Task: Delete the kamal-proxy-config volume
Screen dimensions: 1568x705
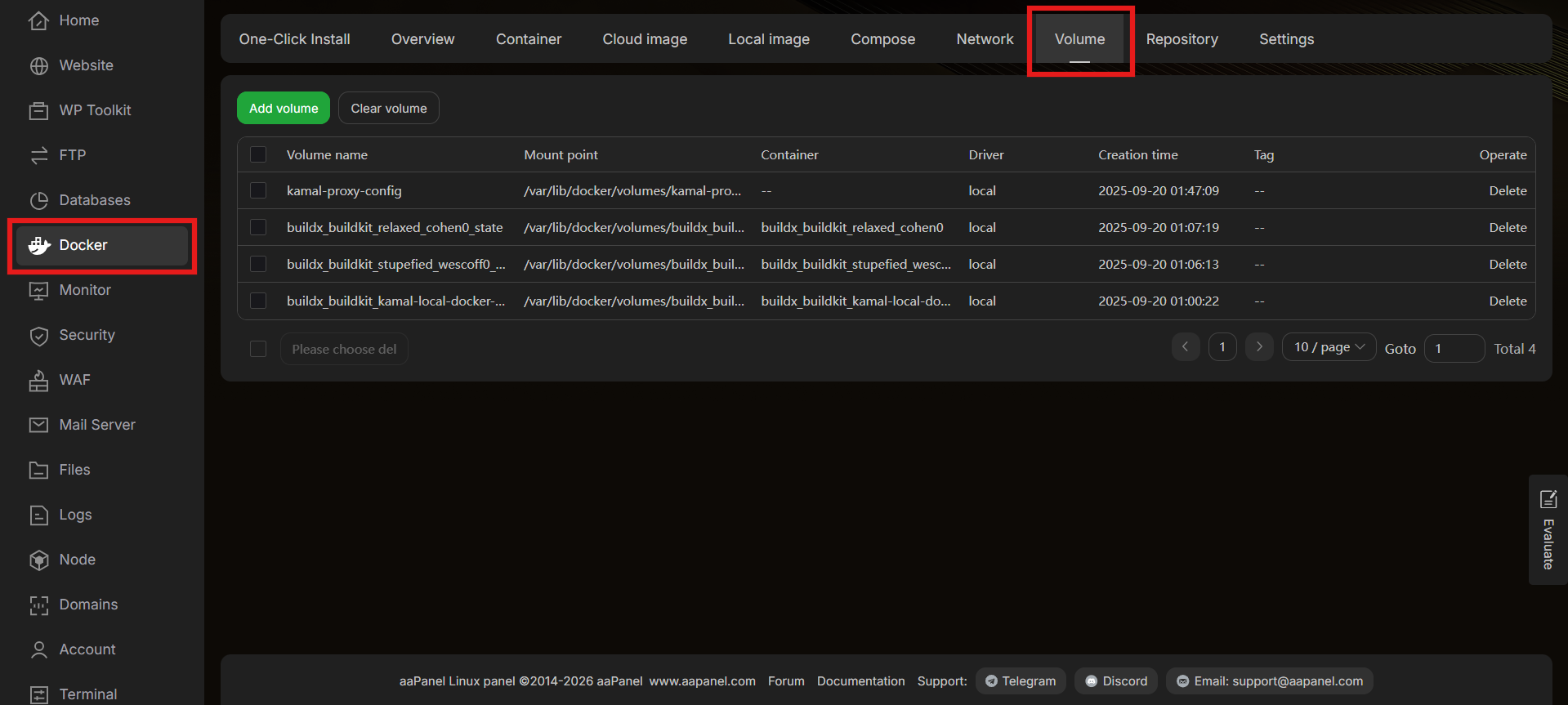Action: pos(1508,190)
